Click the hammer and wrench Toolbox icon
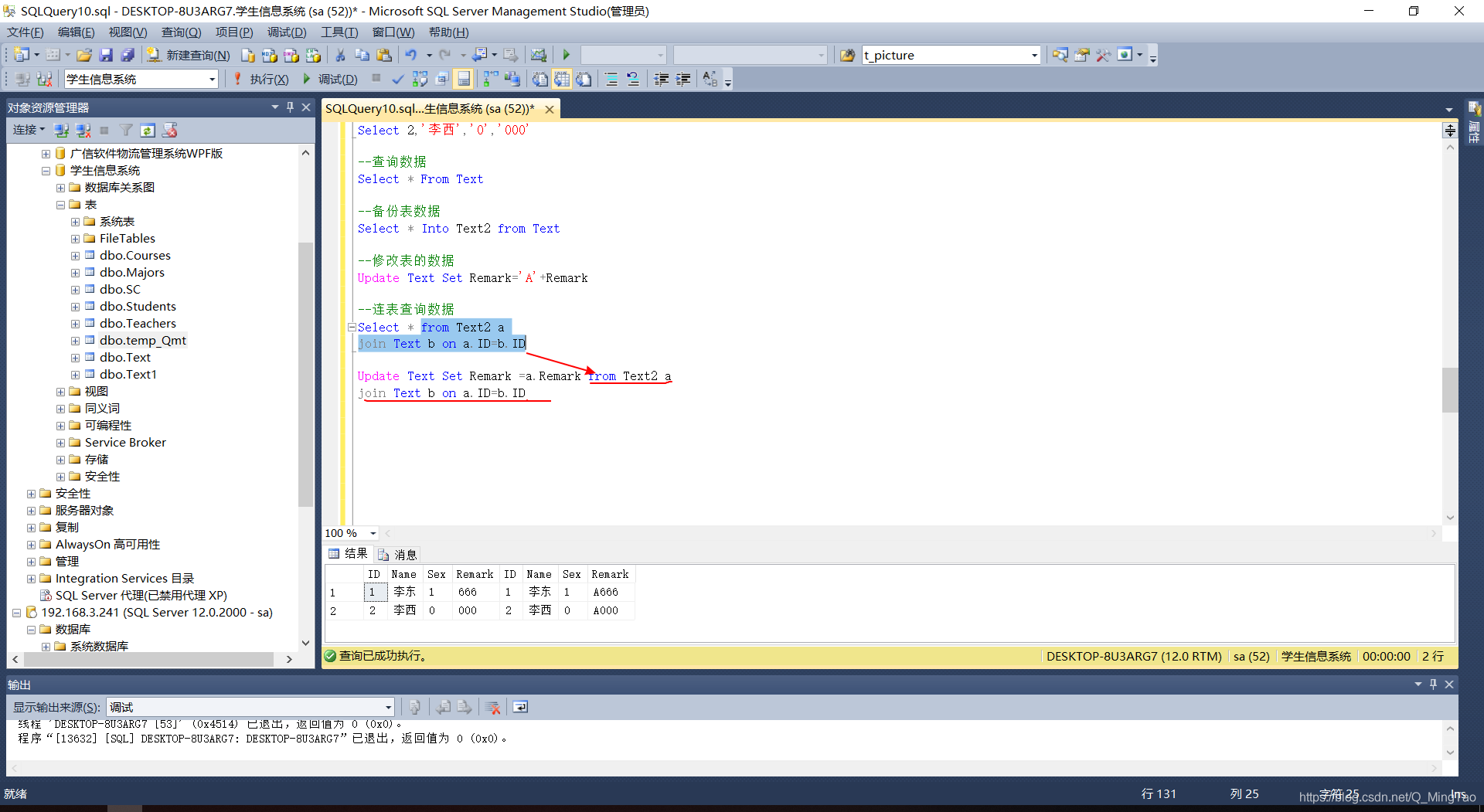 [x=1103, y=55]
